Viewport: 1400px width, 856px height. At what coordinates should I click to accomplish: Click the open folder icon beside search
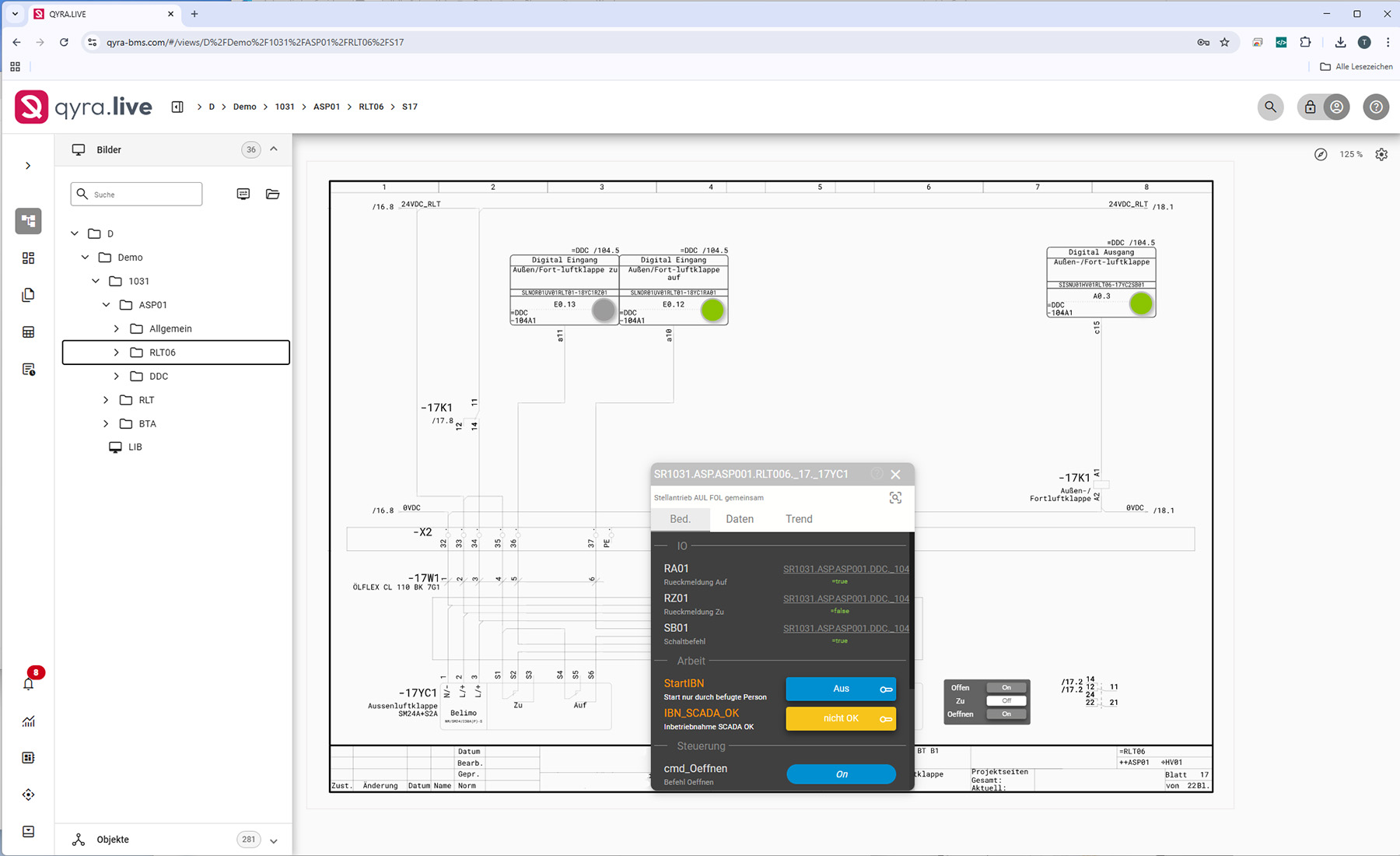tap(272, 194)
